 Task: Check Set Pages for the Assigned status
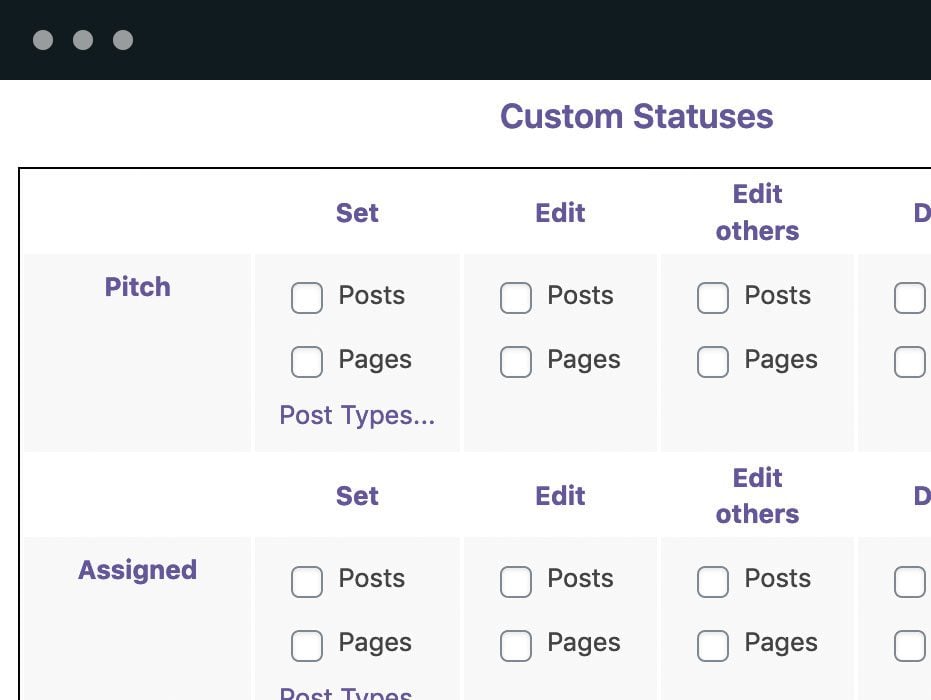307,645
